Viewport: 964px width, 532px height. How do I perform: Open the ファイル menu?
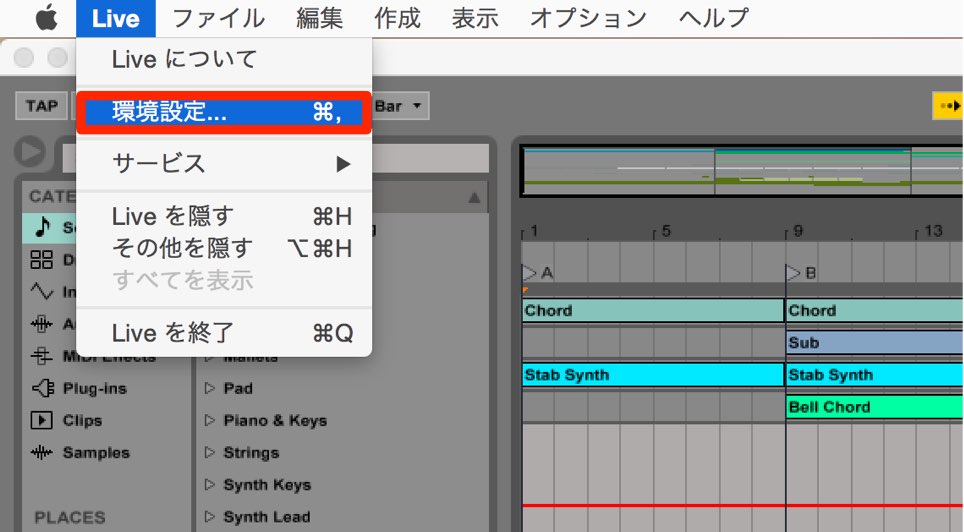point(218,18)
